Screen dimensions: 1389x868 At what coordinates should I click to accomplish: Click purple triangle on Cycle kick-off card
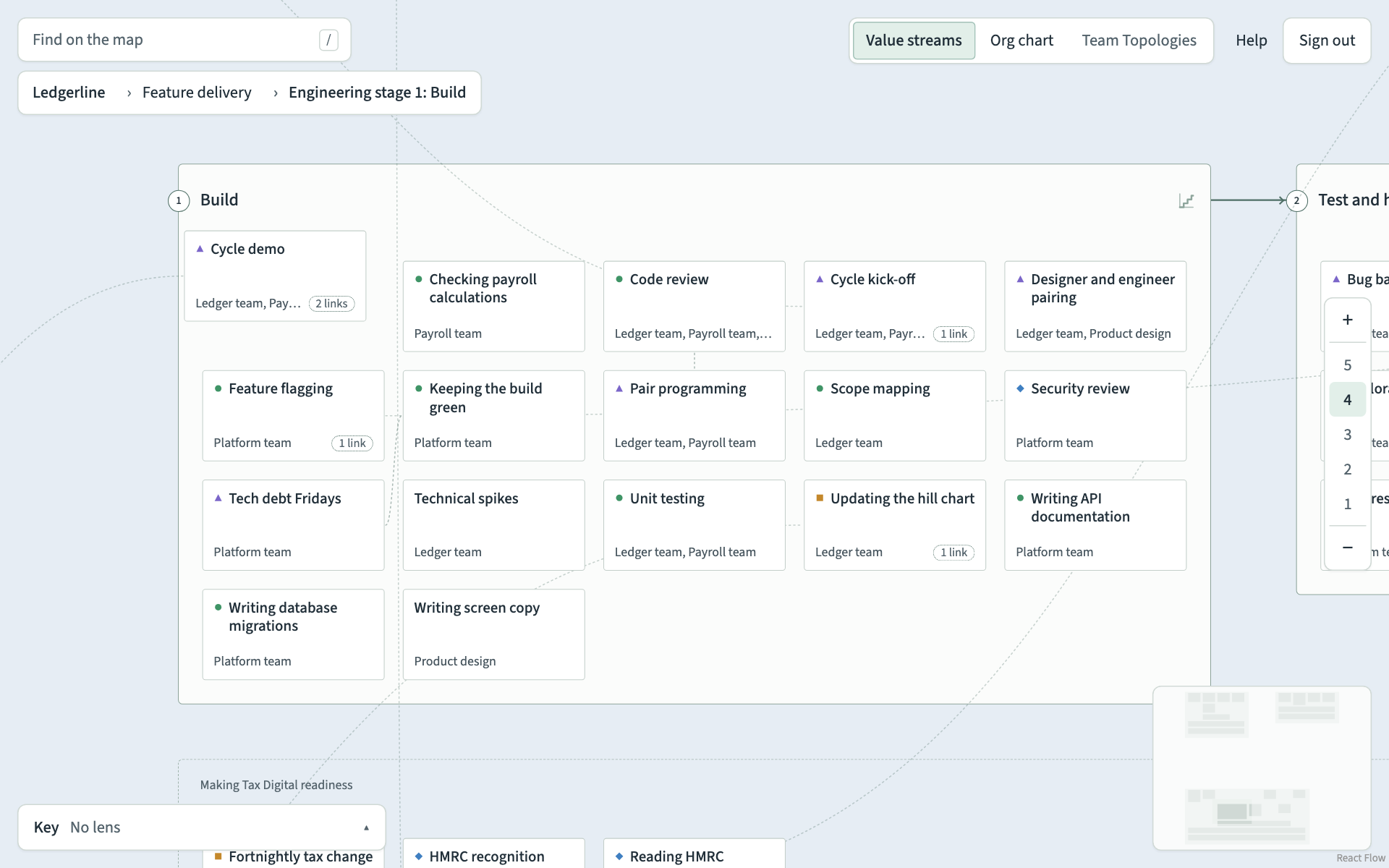pos(820,279)
